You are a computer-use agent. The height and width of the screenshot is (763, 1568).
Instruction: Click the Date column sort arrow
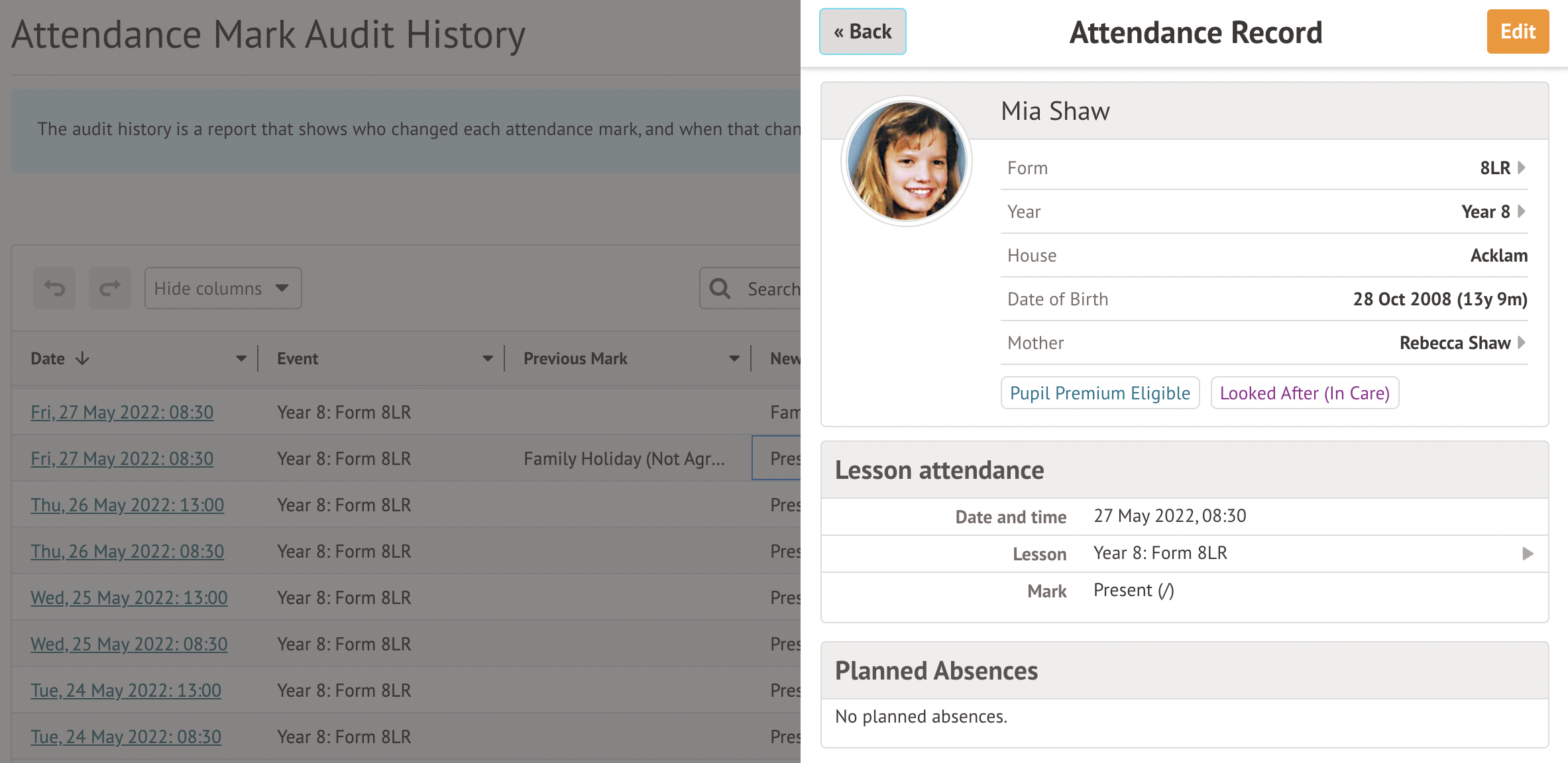[x=82, y=358]
